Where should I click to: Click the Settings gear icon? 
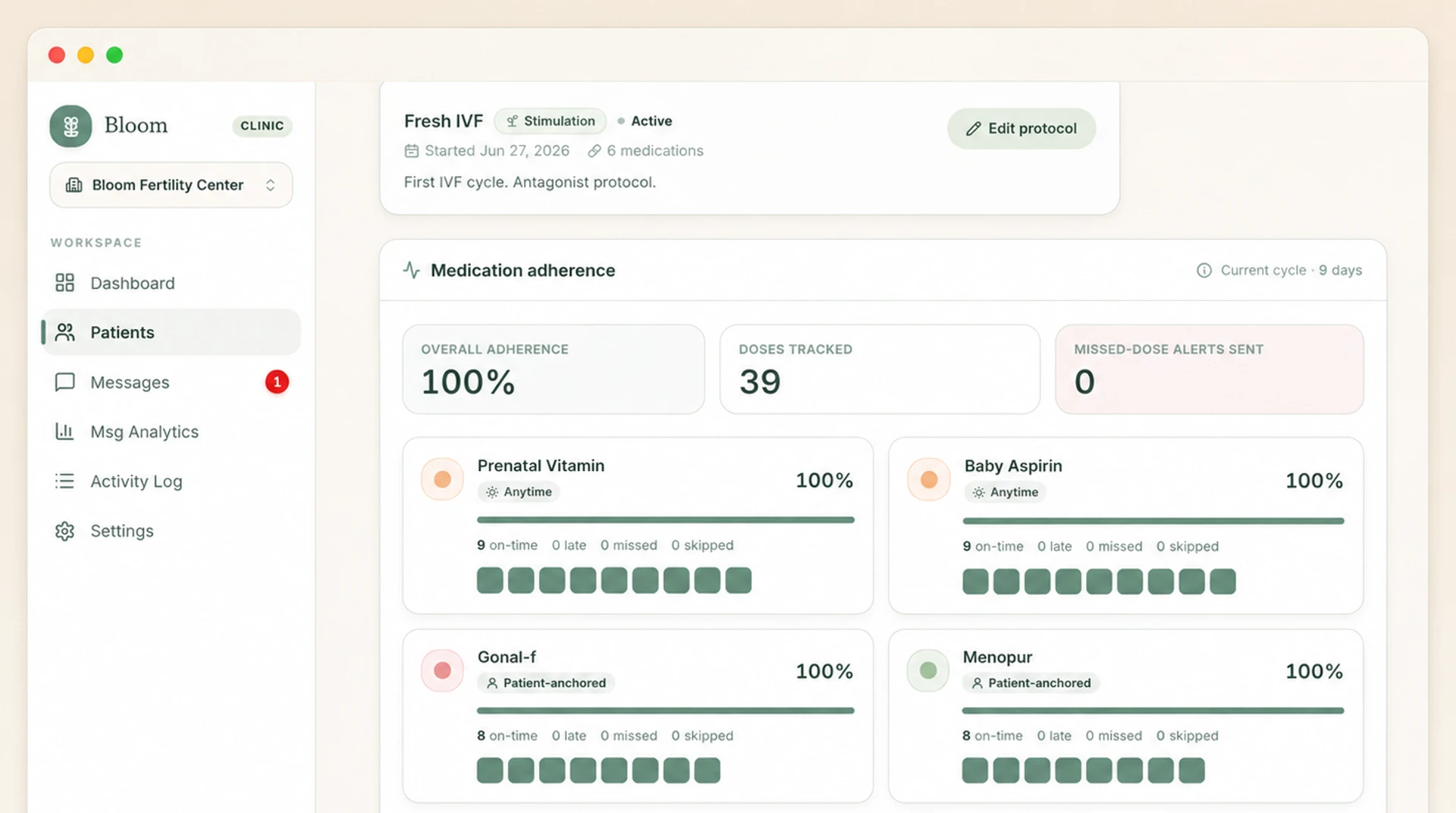[x=65, y=531]
